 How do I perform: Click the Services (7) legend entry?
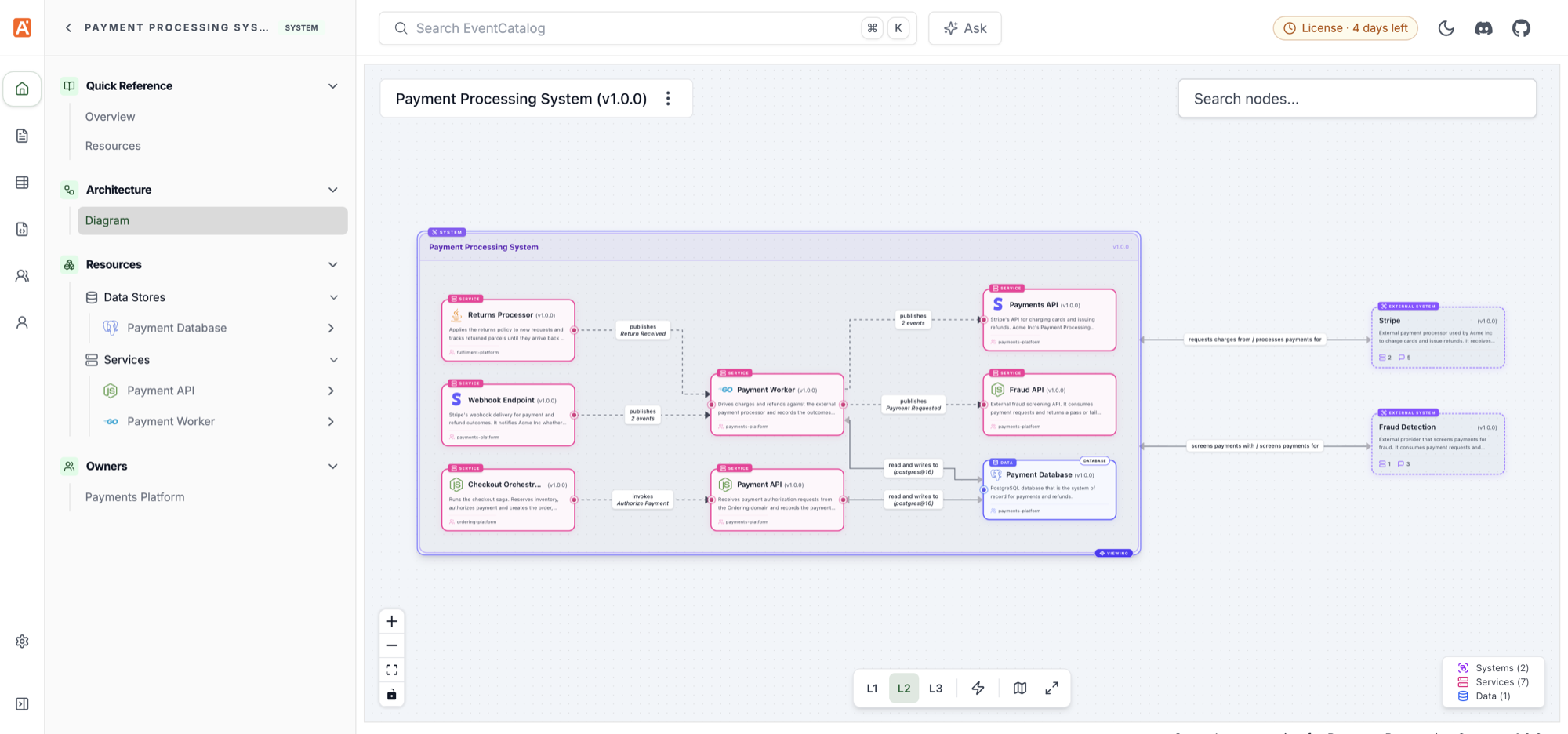1494,682
